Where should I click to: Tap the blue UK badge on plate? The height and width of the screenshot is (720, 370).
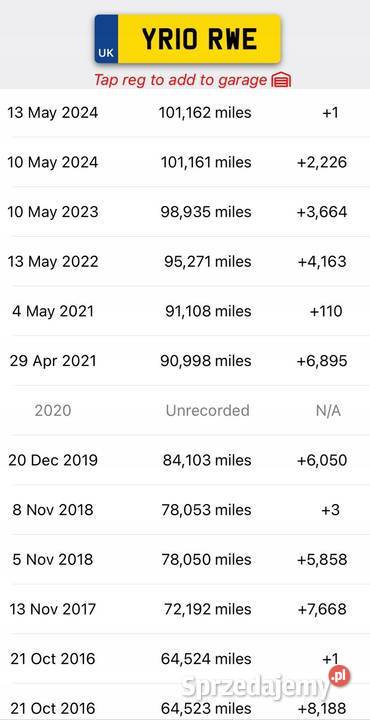coord(106,39)
